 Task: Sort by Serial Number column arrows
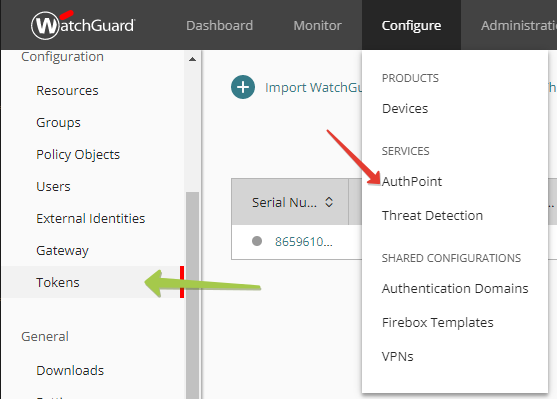[x=329, y=202]
